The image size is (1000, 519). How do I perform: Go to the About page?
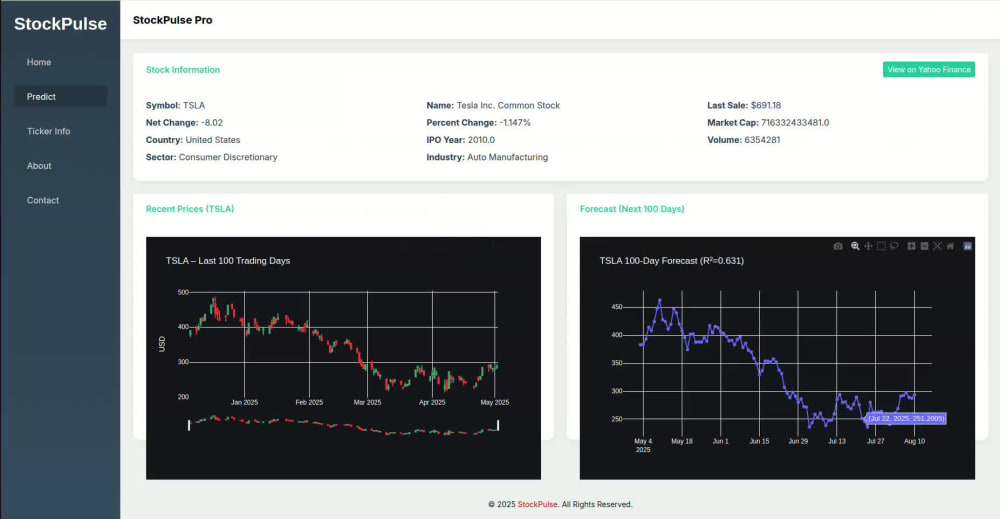[39, 165]
